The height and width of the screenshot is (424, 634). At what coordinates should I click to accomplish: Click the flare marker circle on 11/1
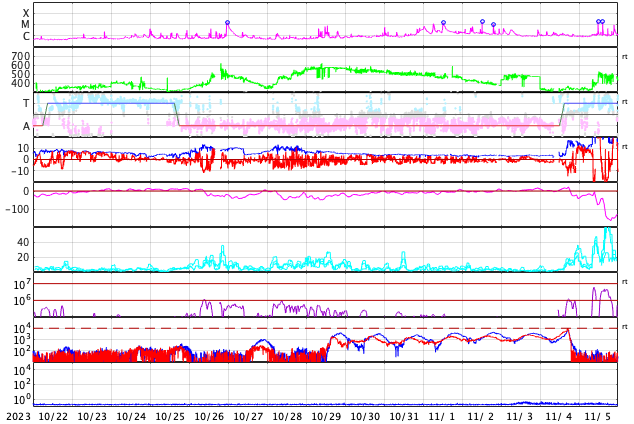point(444,23)
